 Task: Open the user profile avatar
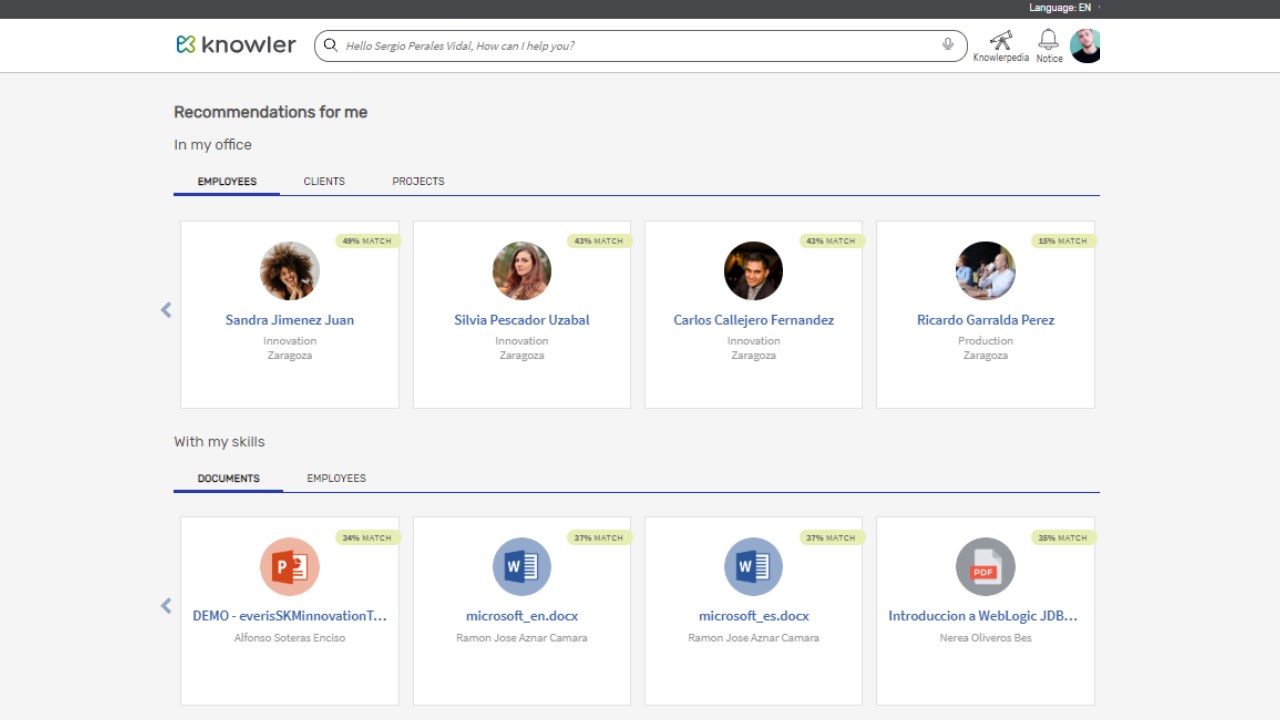(x=1085, y=46)
